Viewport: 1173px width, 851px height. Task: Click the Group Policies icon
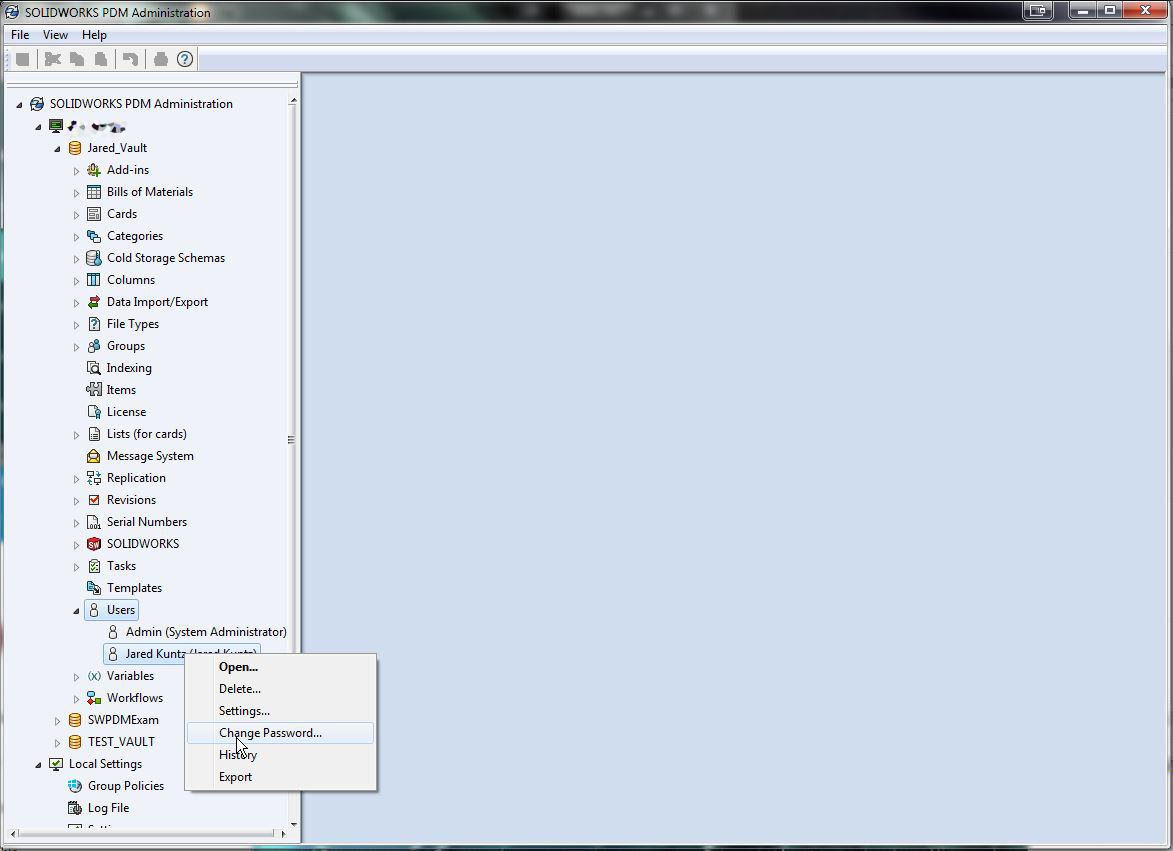coord(75,786)
